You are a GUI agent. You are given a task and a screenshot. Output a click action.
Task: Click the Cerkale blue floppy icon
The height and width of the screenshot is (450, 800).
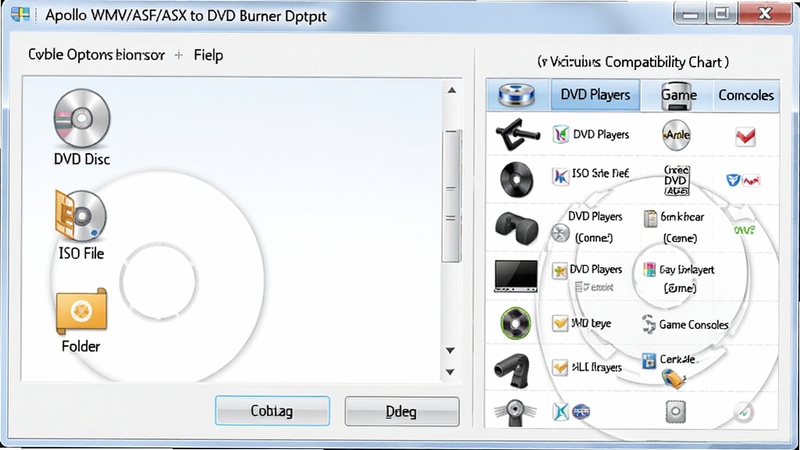(648, 361)
